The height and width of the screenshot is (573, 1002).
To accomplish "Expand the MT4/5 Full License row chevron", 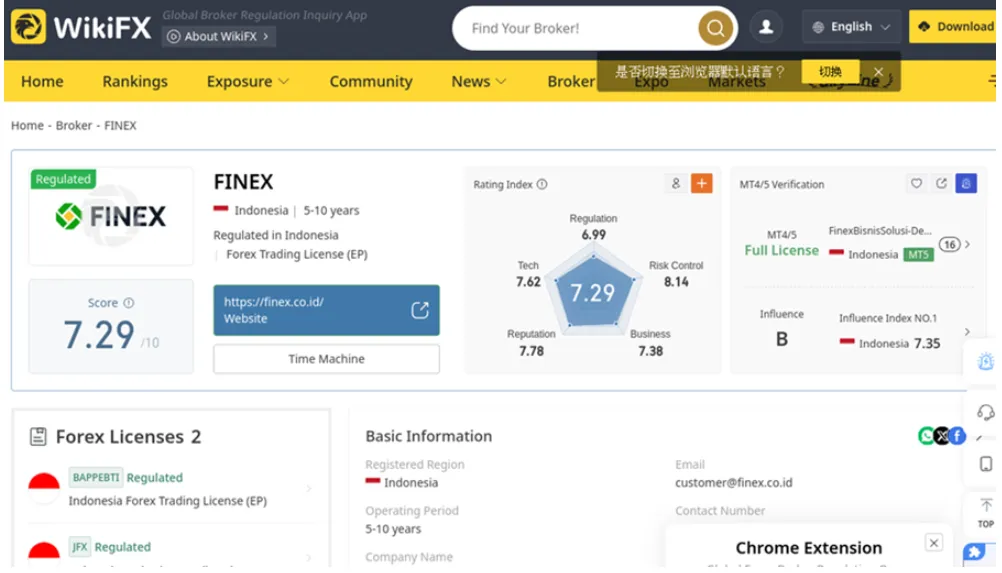I will 968,244.
